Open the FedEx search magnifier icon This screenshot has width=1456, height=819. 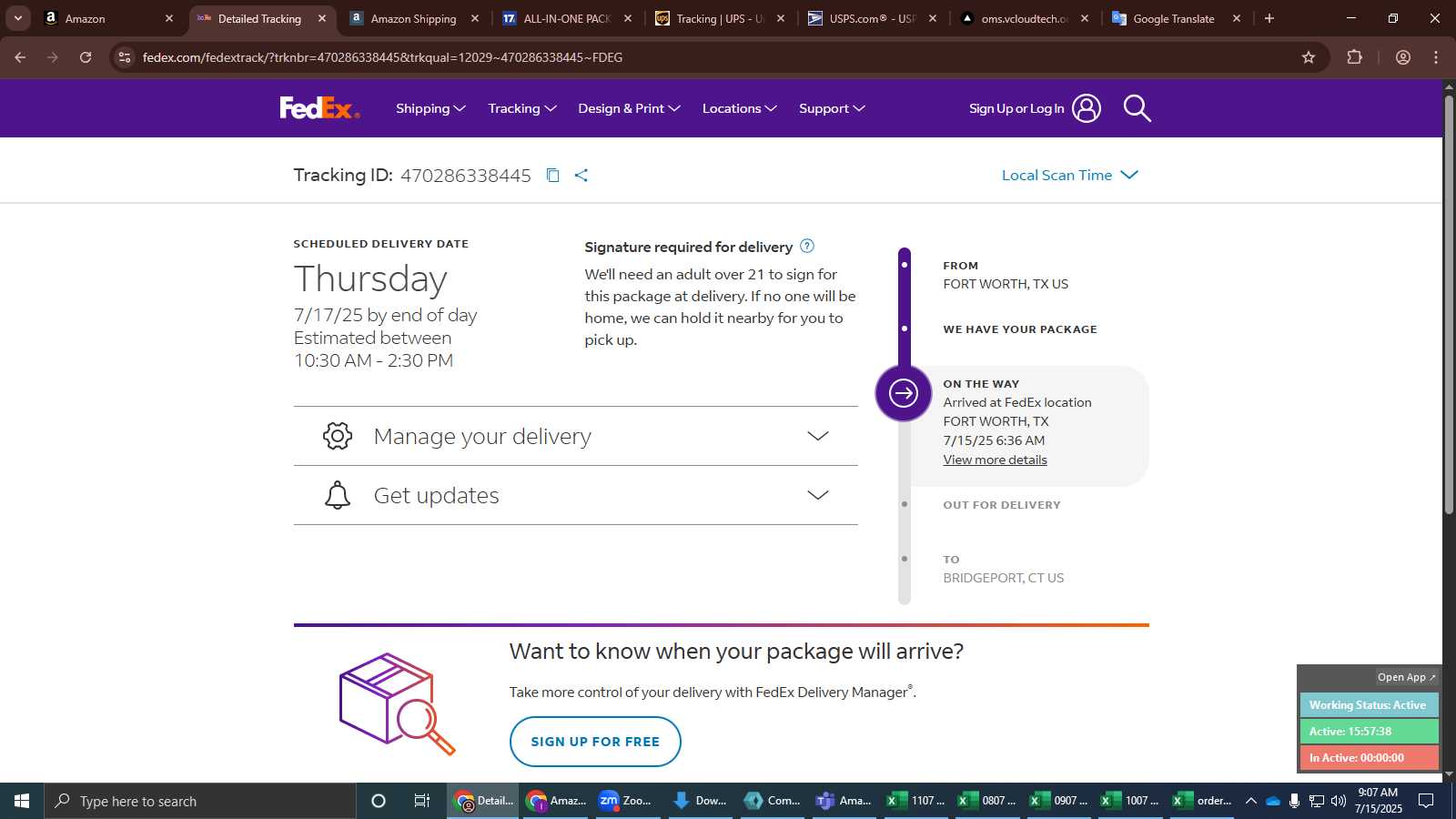(x=1137, y=108)
